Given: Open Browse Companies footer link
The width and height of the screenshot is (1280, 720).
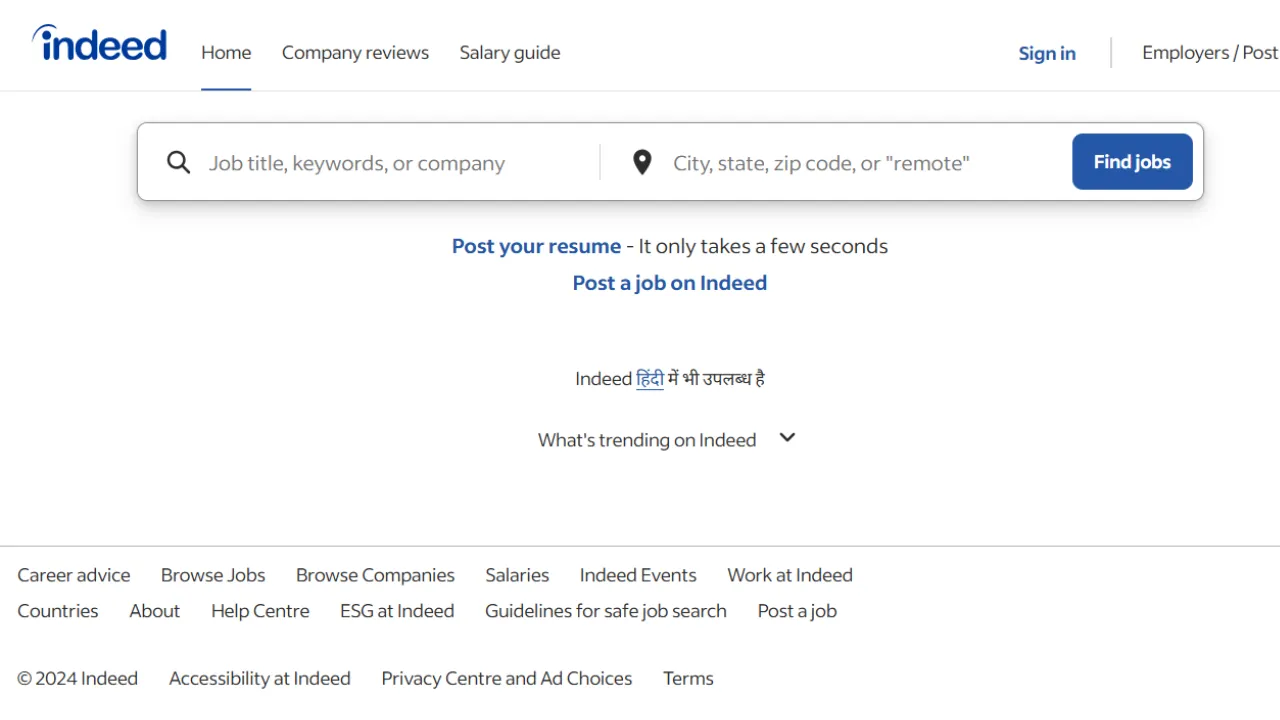Looking at the screenshot, I should (375, 575).
